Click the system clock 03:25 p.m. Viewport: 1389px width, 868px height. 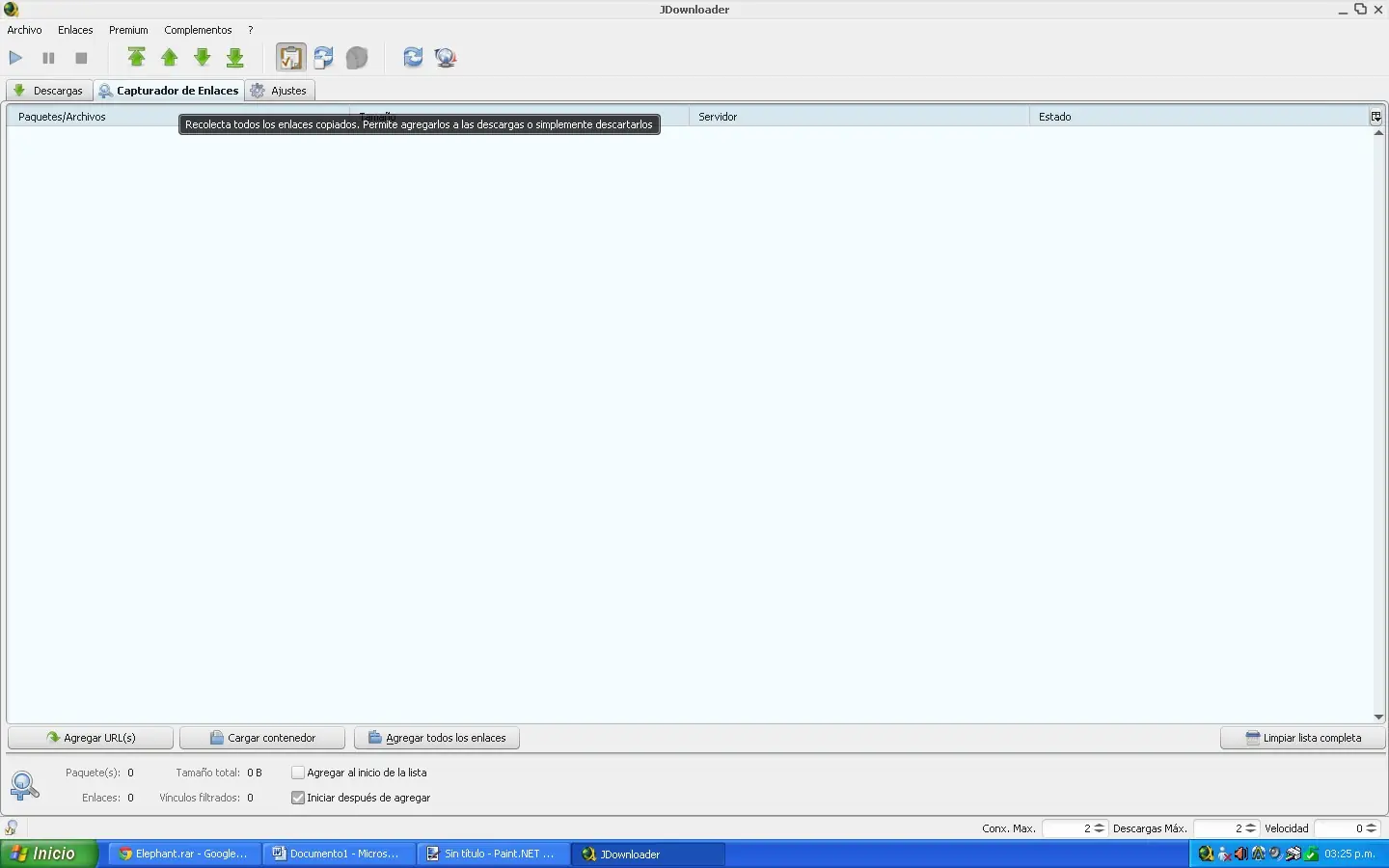coord(1350,854)
